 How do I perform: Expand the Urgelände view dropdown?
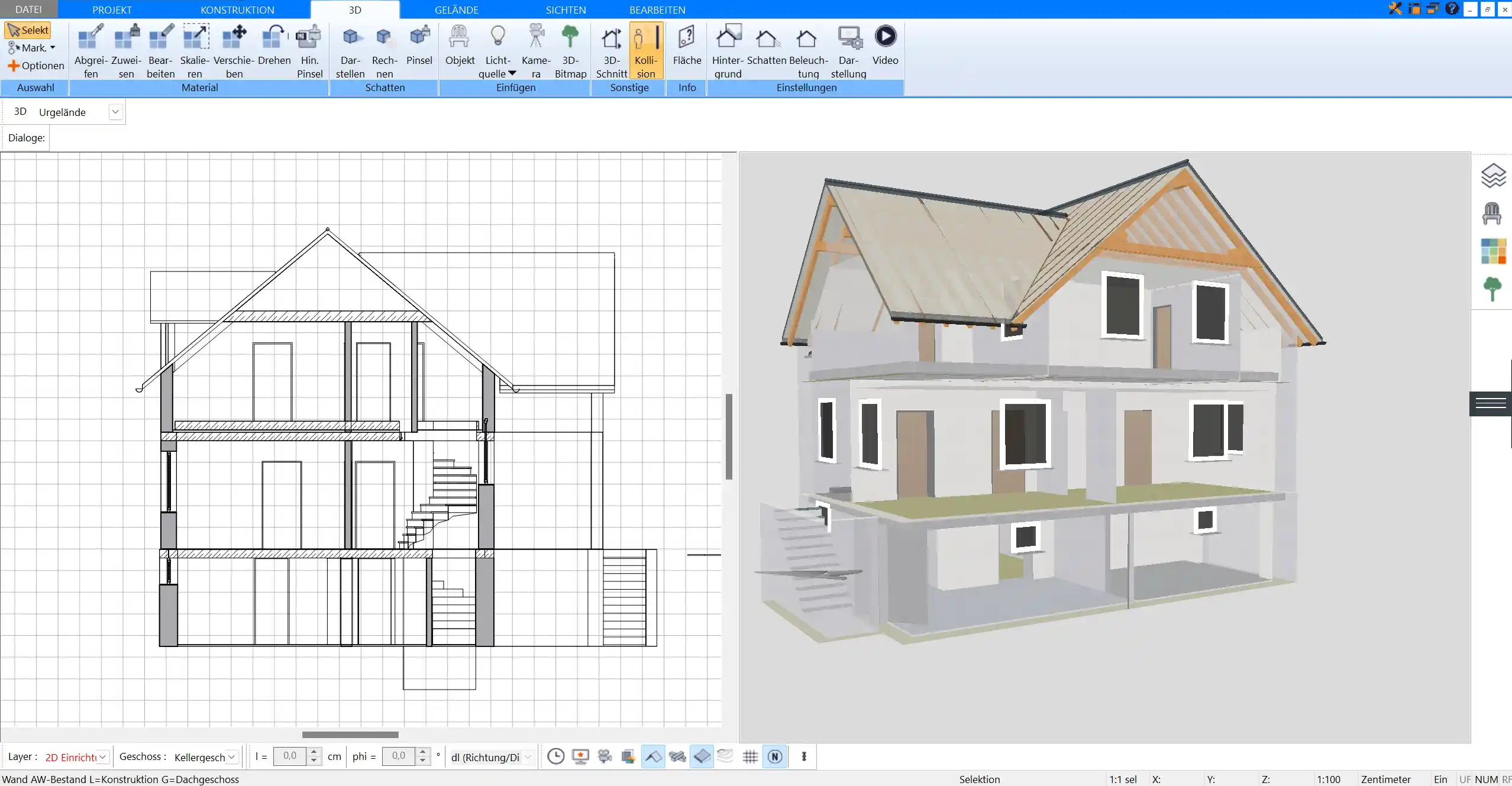coord(115,112)
